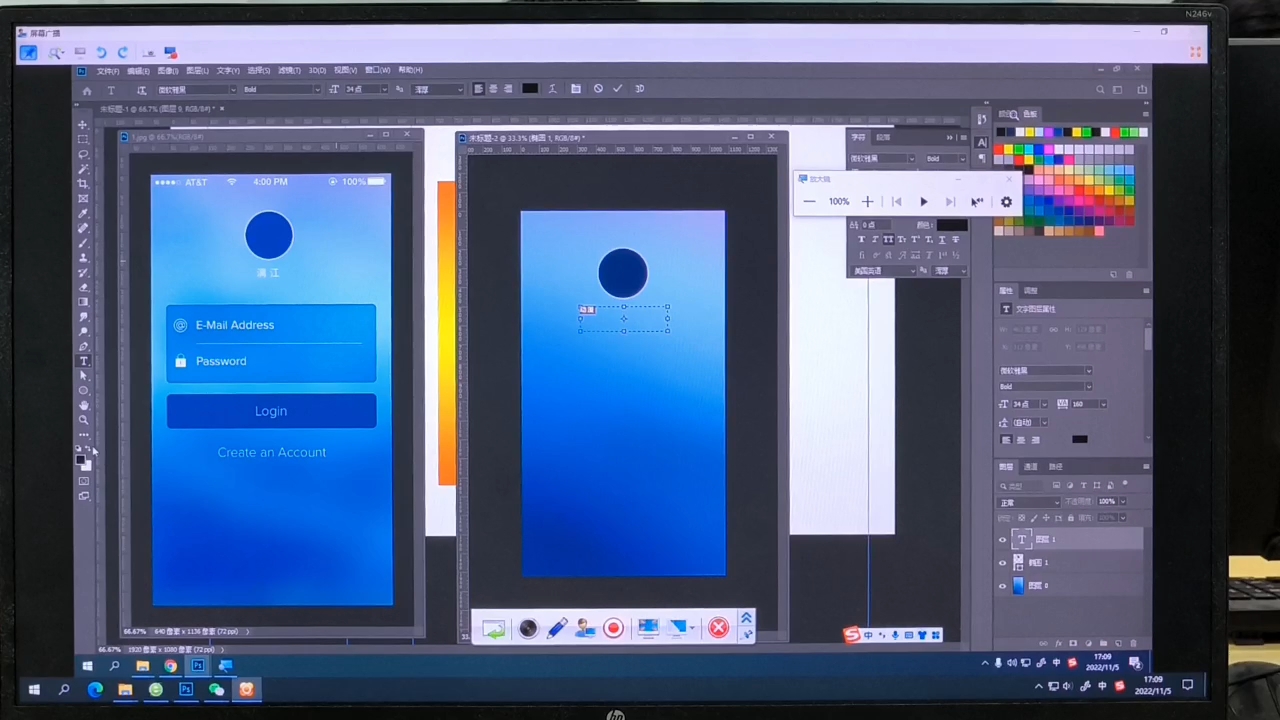Open font family dropdown in Properties panel
1280x720 pixels.
[x=1046, y=370]
